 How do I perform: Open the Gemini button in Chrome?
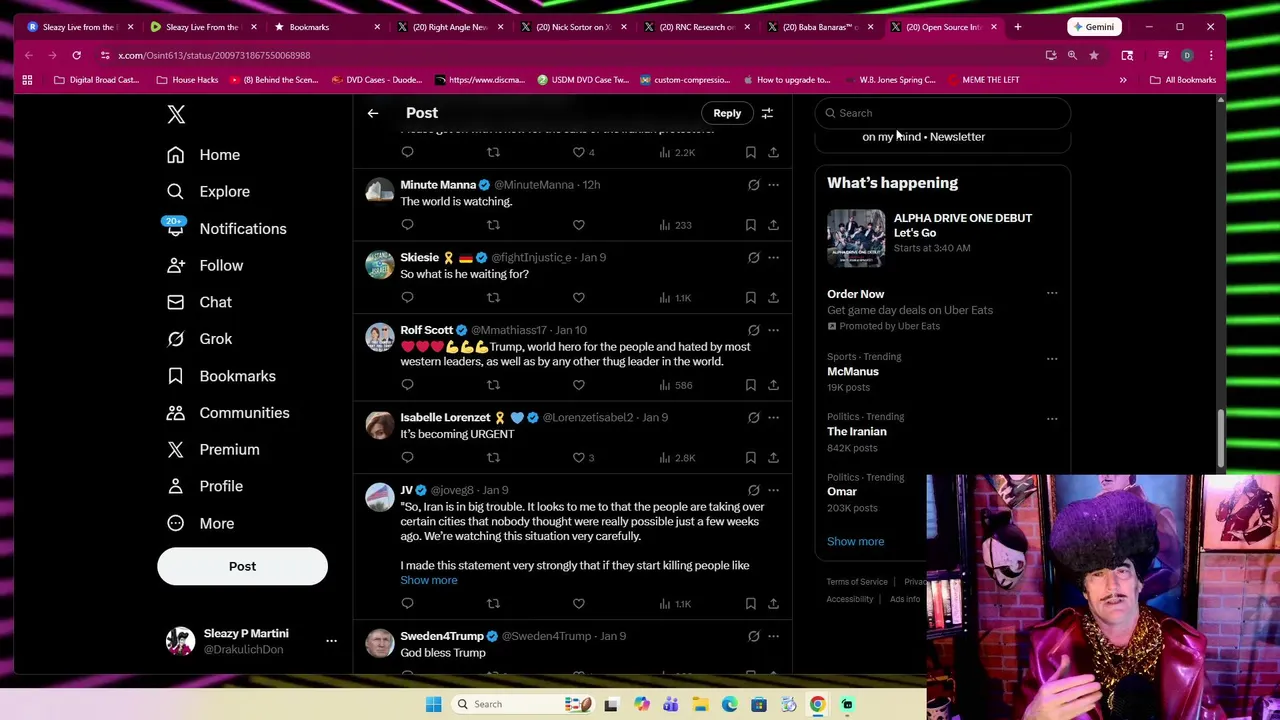tap(1092, 27)
